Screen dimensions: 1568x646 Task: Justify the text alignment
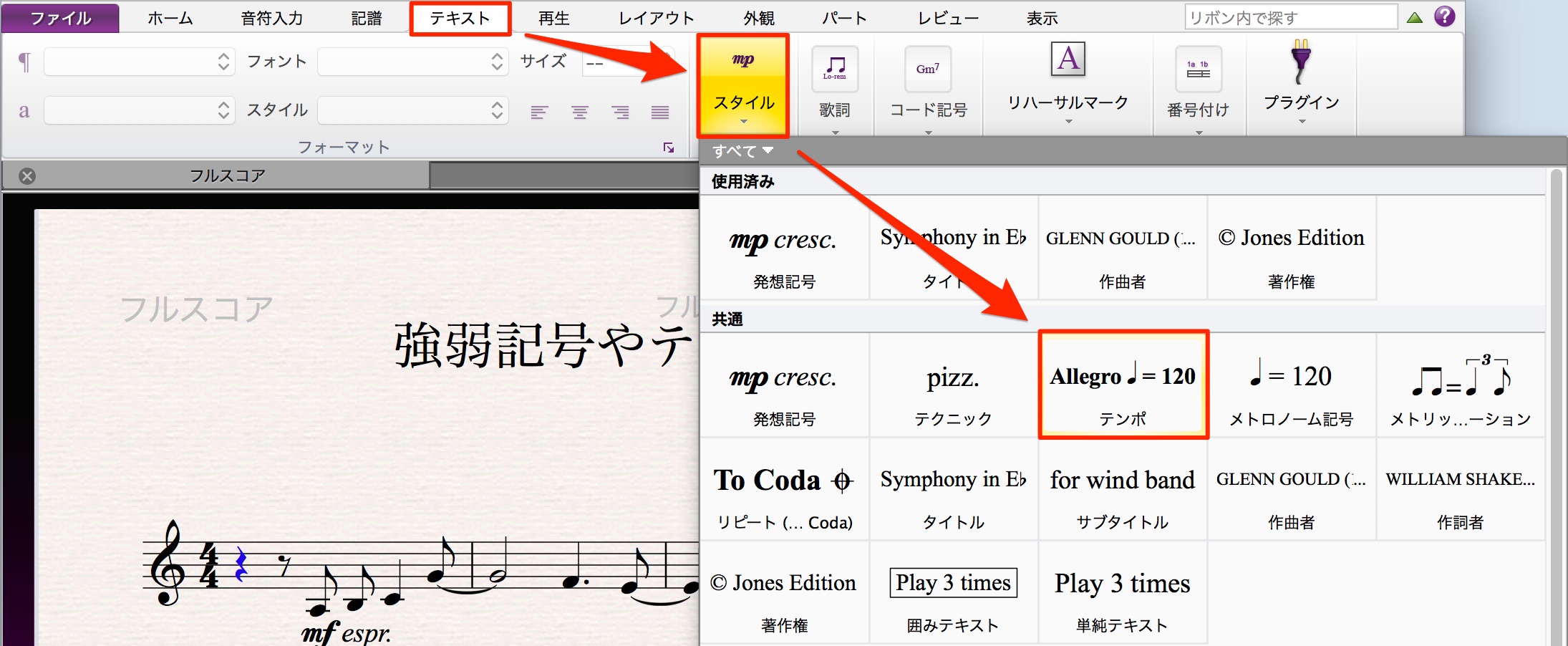coord(660,112)
